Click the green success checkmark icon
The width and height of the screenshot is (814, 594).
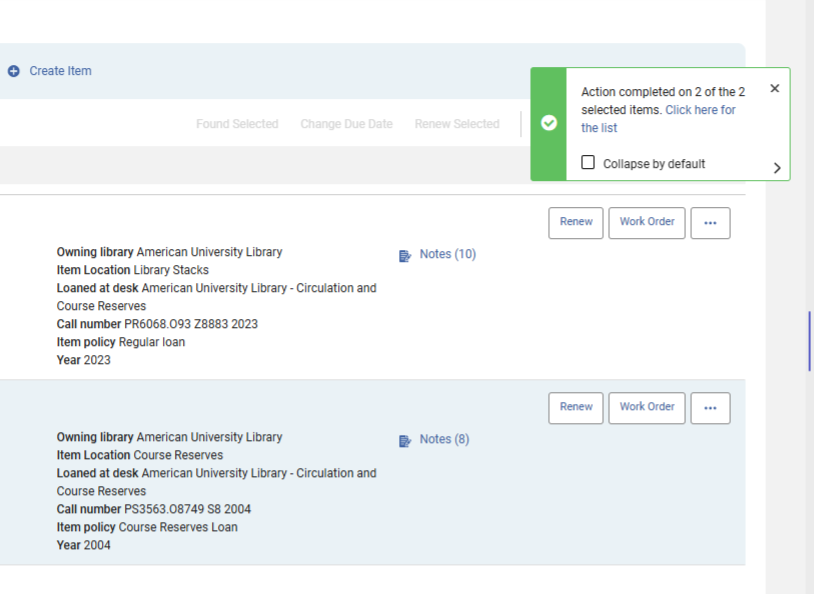click(x=549, y=124)
